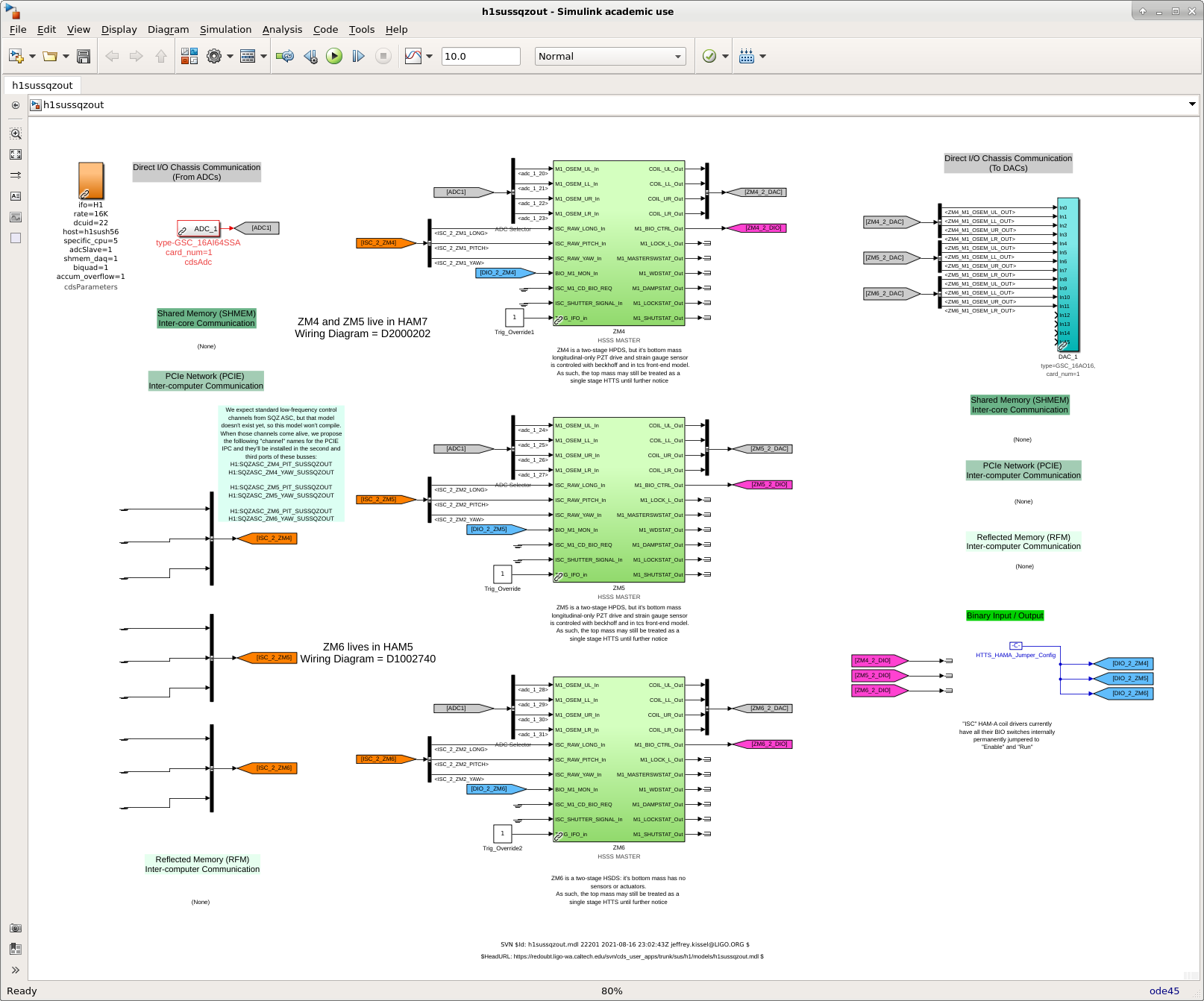Open the Display menu

click(119, 29)
